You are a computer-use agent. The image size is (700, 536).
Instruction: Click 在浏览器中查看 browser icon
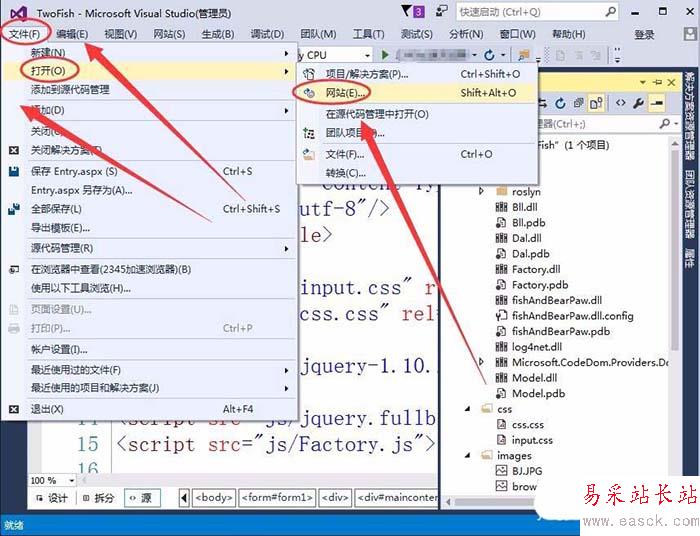pos(14,270)
